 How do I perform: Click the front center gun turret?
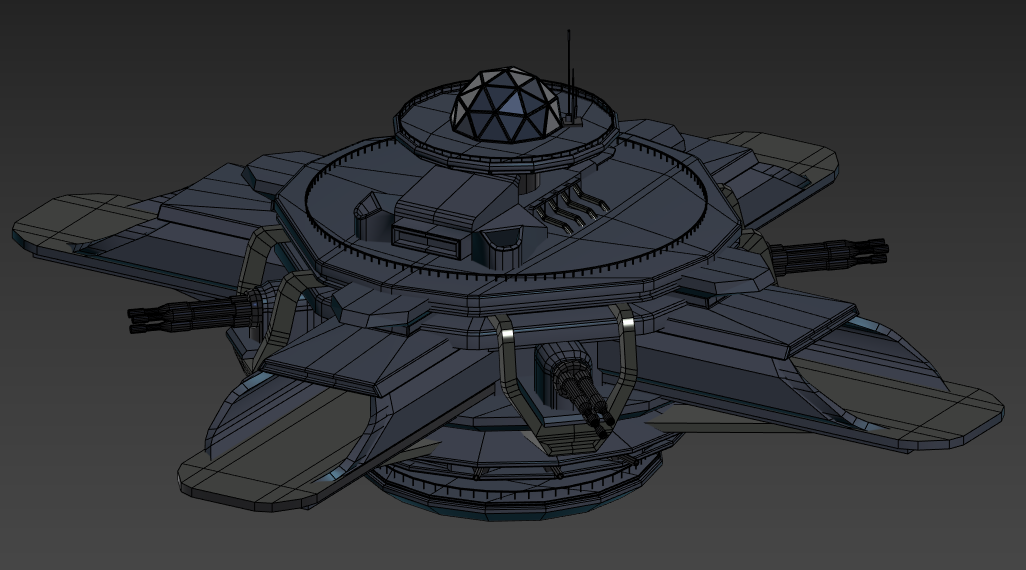[x=576, y=389]
